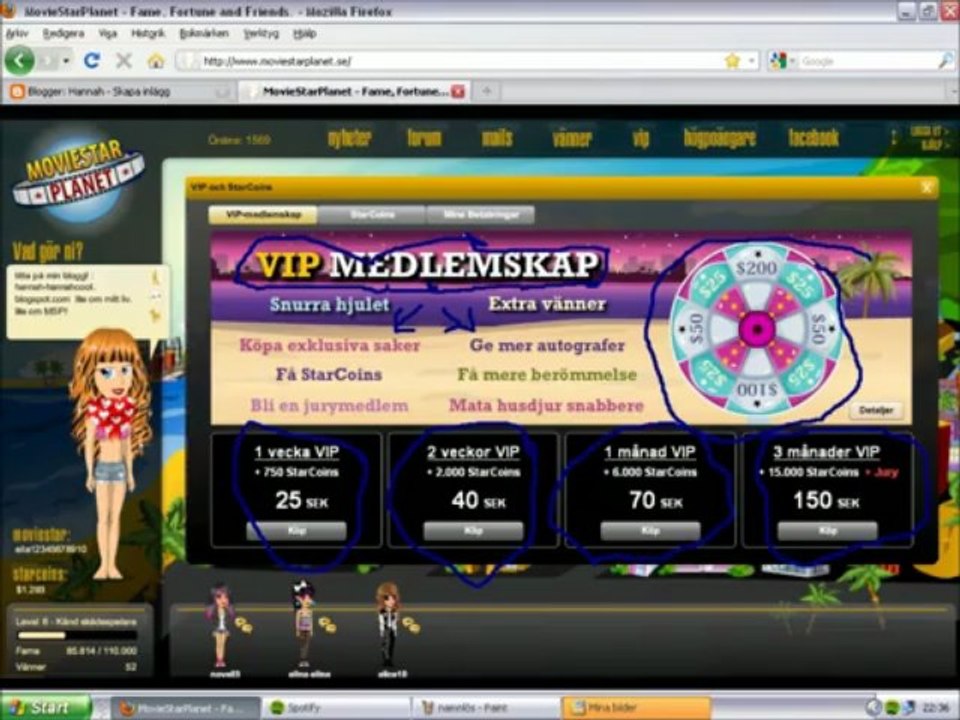This screenshot has height=720, width=960.
Task: Go to the Firefox home page icon
Action: (156, 60)
